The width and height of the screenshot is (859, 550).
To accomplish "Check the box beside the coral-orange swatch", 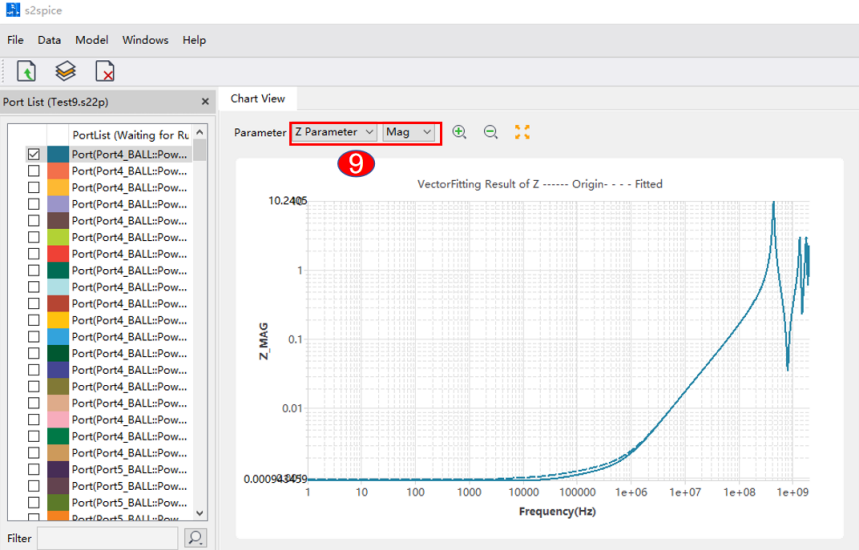I will pyautogui.click(x=34, y=171).
